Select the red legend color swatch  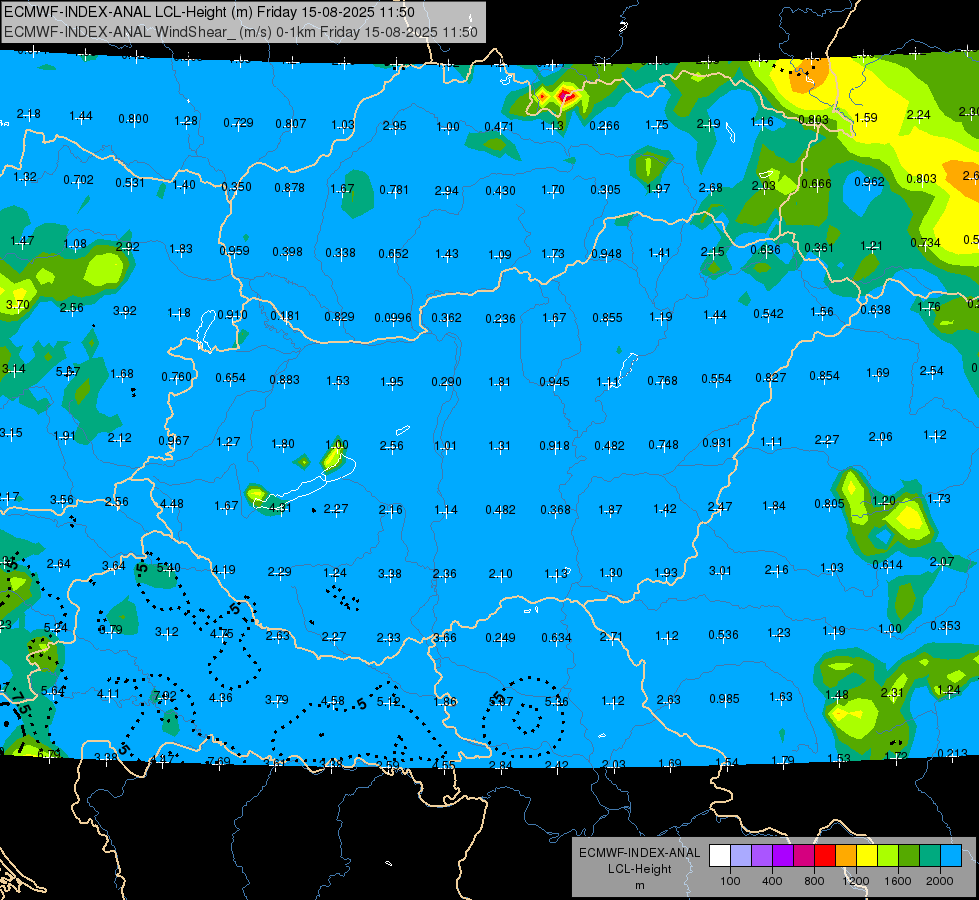coord(825,856)
